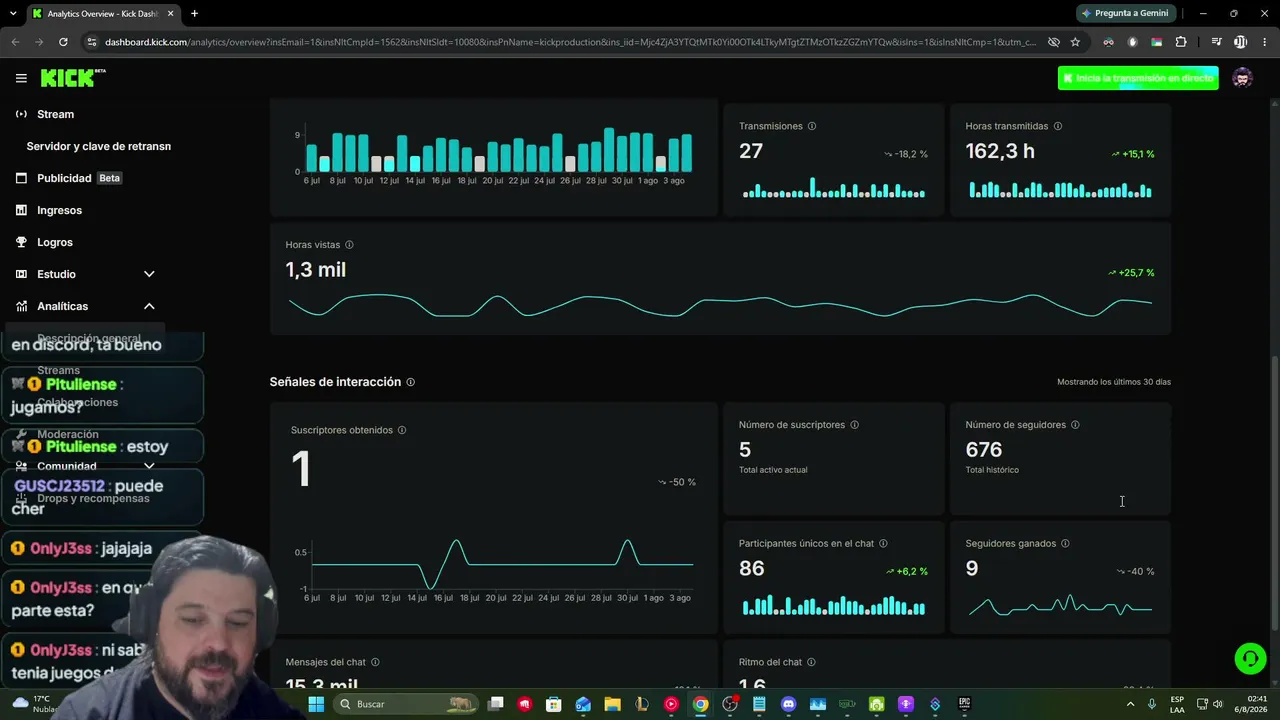
Task: Open the Stream section icon
Action: [21, 114]
